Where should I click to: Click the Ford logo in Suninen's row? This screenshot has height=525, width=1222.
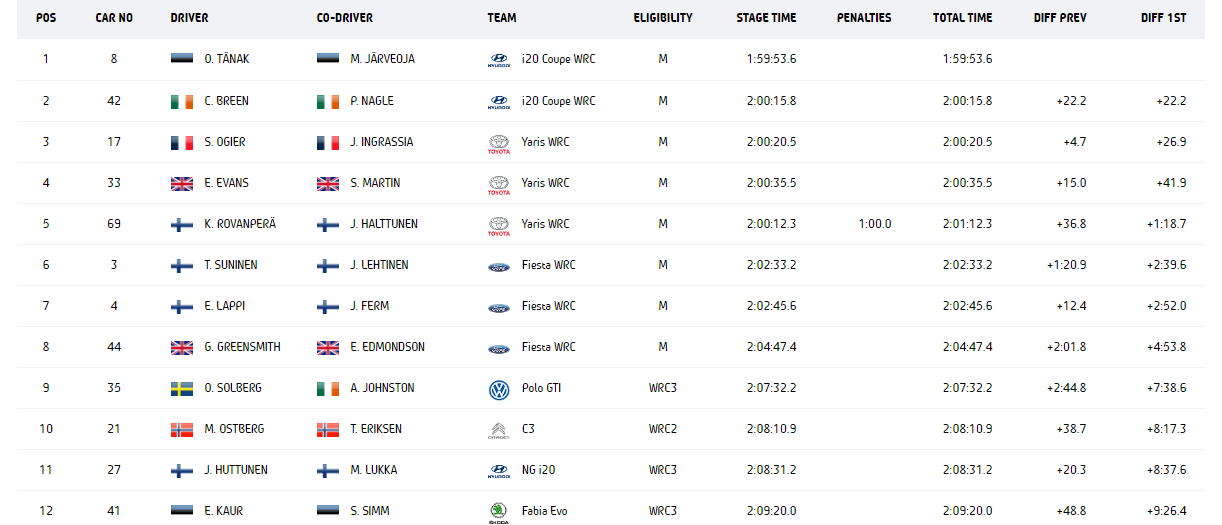click(x=498, y=266)
